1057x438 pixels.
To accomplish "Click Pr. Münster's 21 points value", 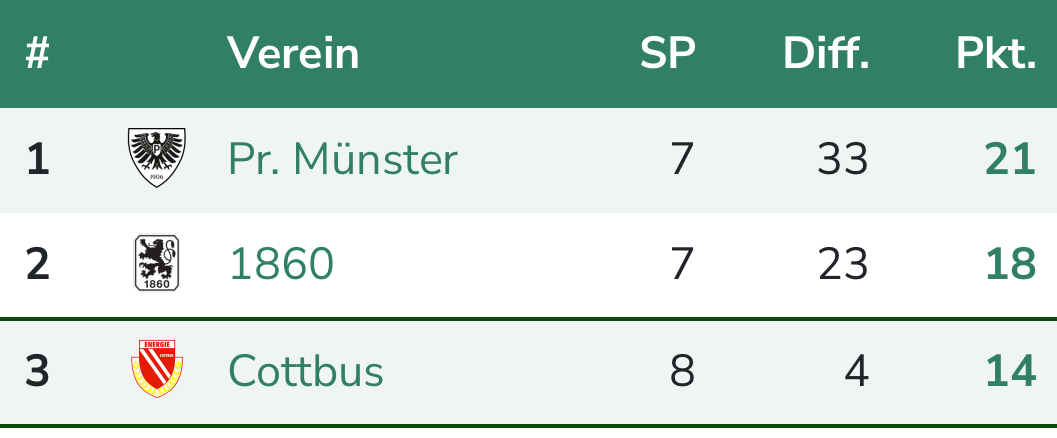I will tap(1010, 159).
